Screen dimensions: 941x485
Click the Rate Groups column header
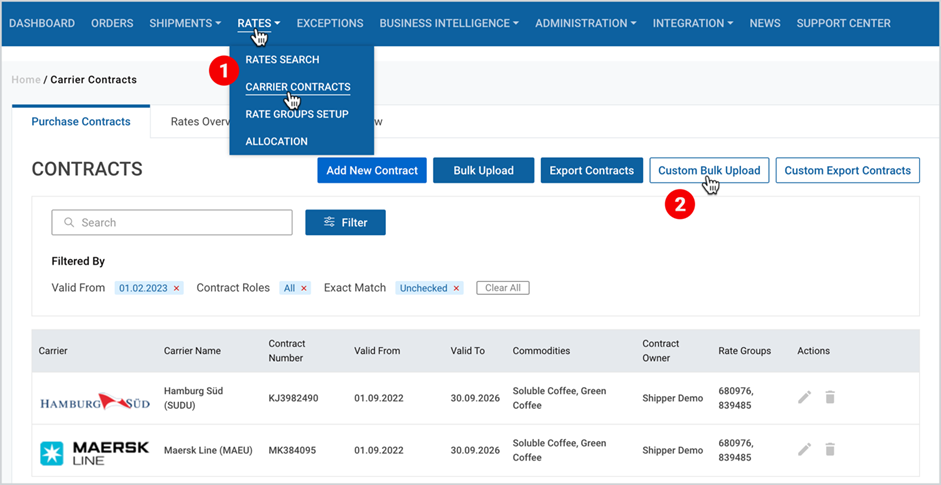click(x=745, y=351)
